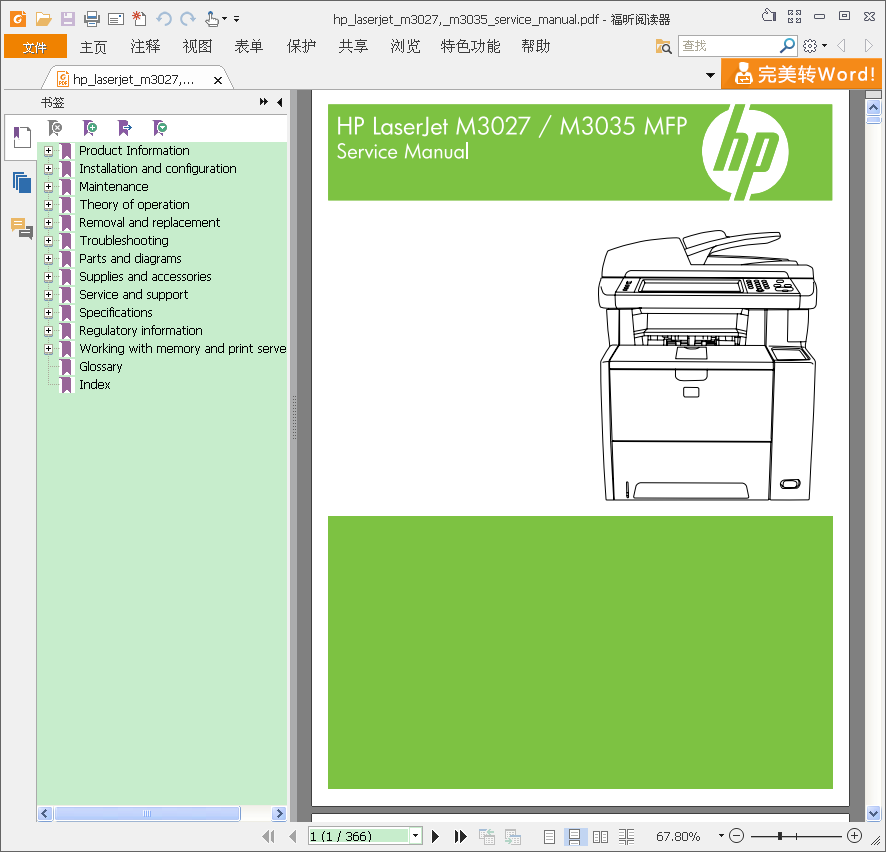This screenshot has width=886, height=852.
Task: Open Glossary bookmark
Action: pos(101,367)
